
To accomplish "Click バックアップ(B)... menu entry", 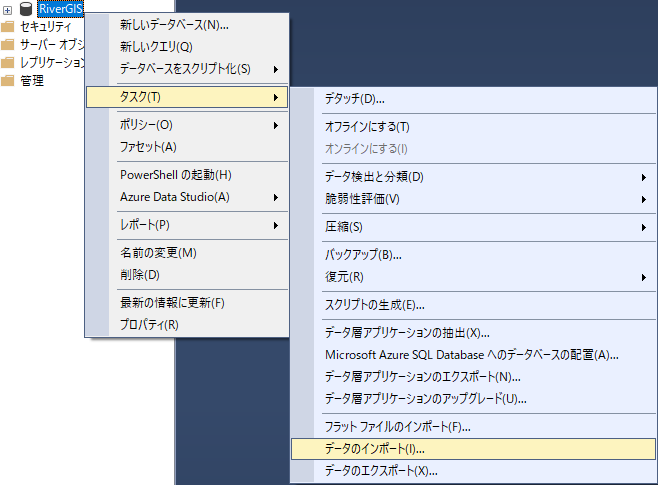I will [363, 255].
